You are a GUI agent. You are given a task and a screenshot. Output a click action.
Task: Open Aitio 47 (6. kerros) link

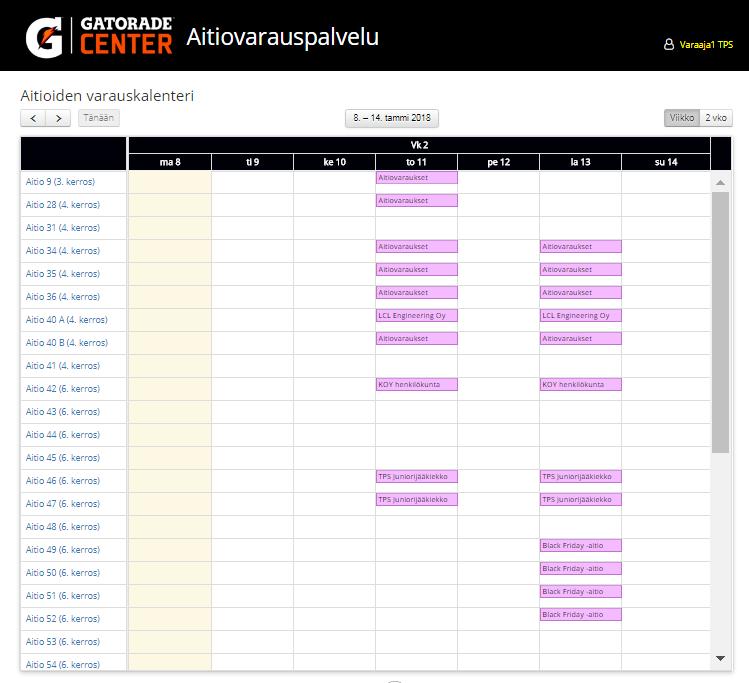click(63, 503)
